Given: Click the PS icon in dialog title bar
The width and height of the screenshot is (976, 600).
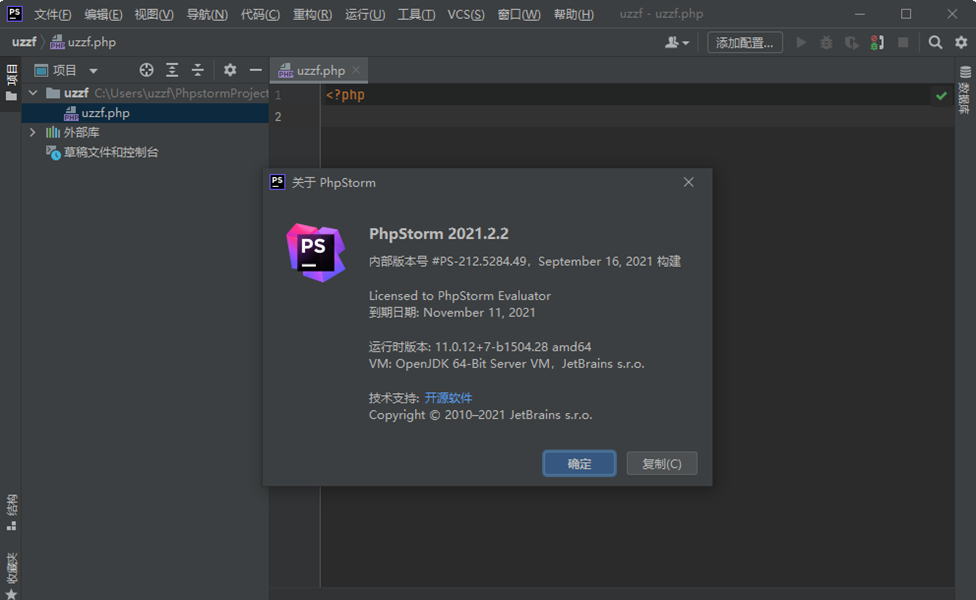Looking at the screenshot, I should coord(277,182).
